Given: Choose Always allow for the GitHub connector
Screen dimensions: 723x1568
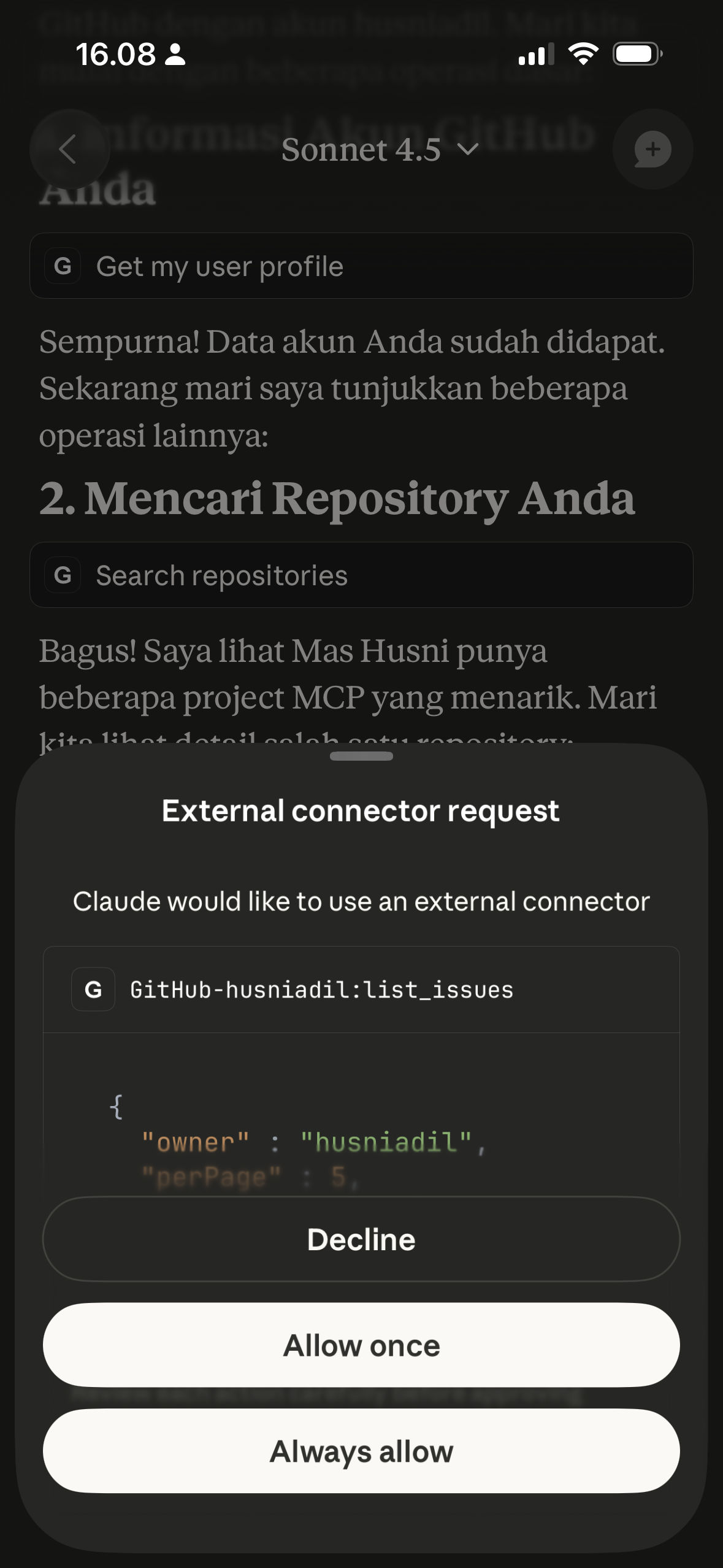Looking at the screenshot, I should coord(361,1451).
